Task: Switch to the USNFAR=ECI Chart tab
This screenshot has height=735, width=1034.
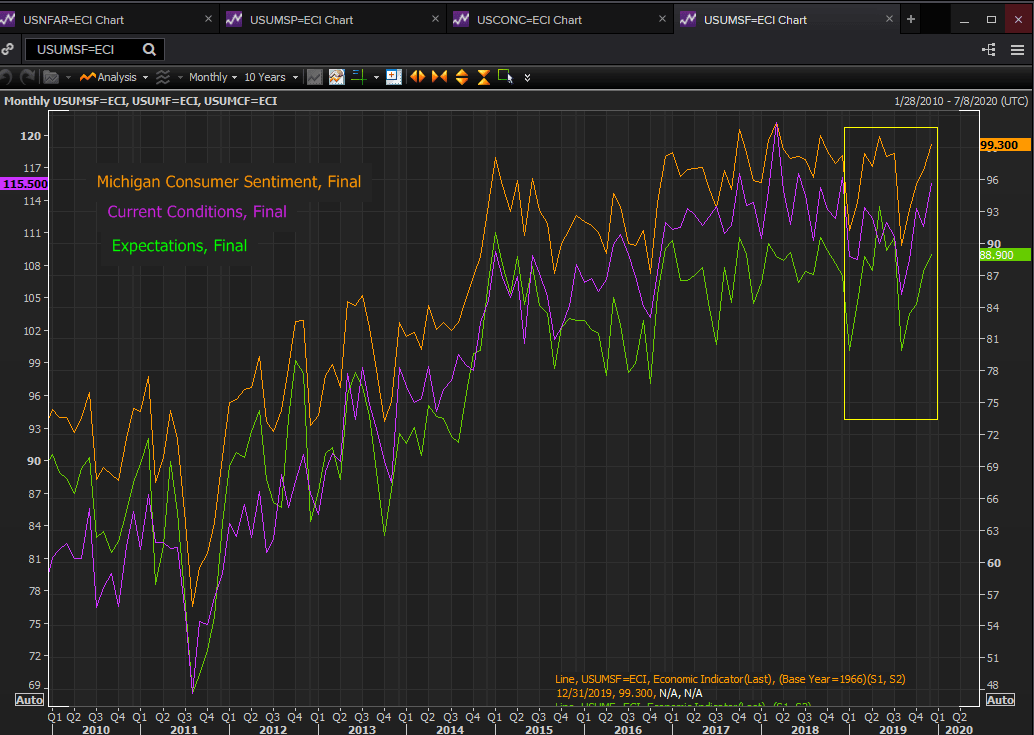Action: pyautogui.click(x=73, y=19)
